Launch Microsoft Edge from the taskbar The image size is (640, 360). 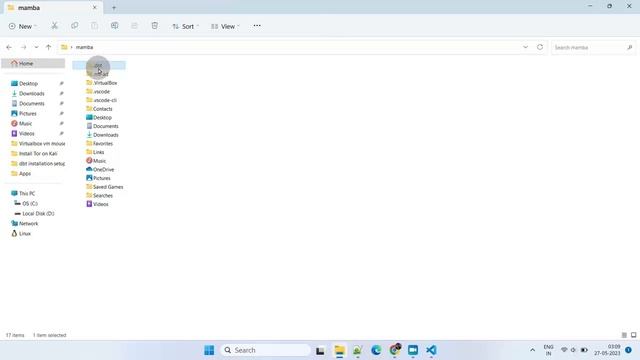click(376, 350)
